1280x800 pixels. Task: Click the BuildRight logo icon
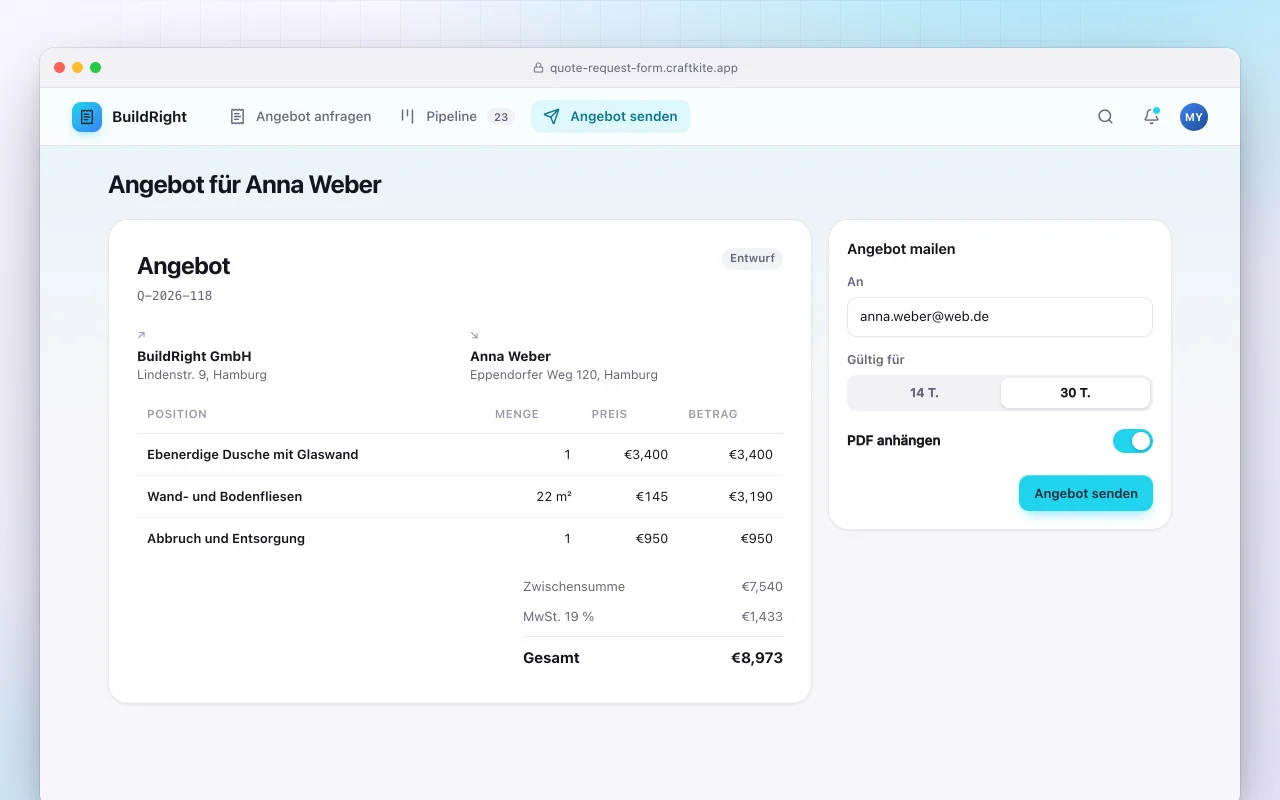click(87, 117)
